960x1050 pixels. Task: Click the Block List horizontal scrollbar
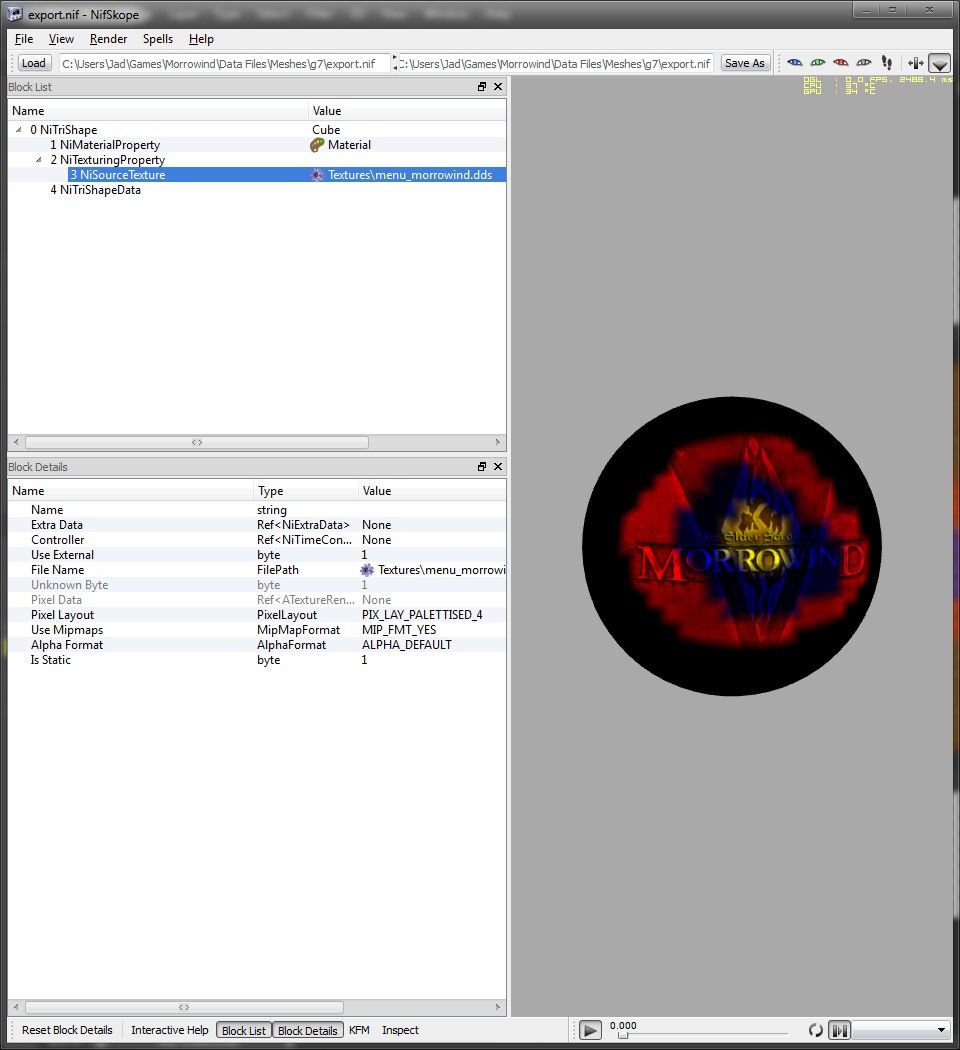pyautogui.click(x=197, y=442)
